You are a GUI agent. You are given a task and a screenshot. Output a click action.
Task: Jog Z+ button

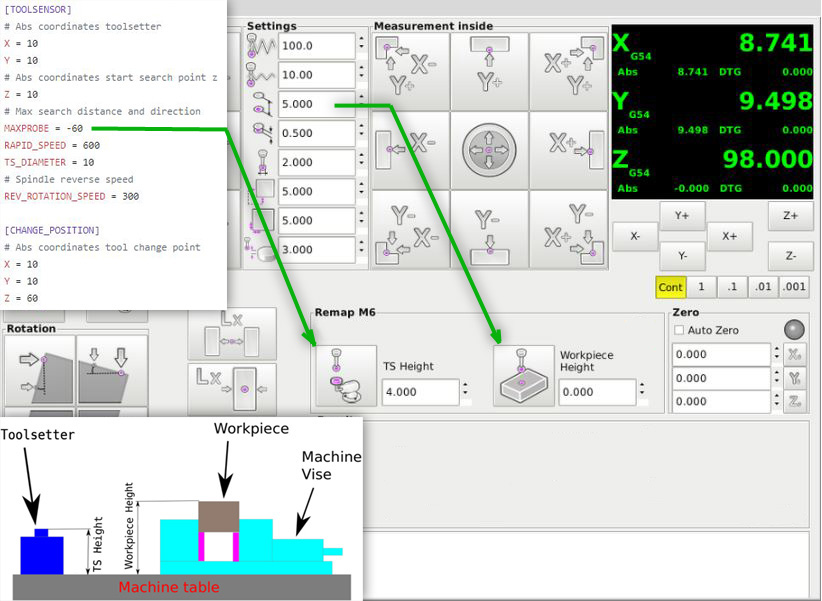pos(791,216)
